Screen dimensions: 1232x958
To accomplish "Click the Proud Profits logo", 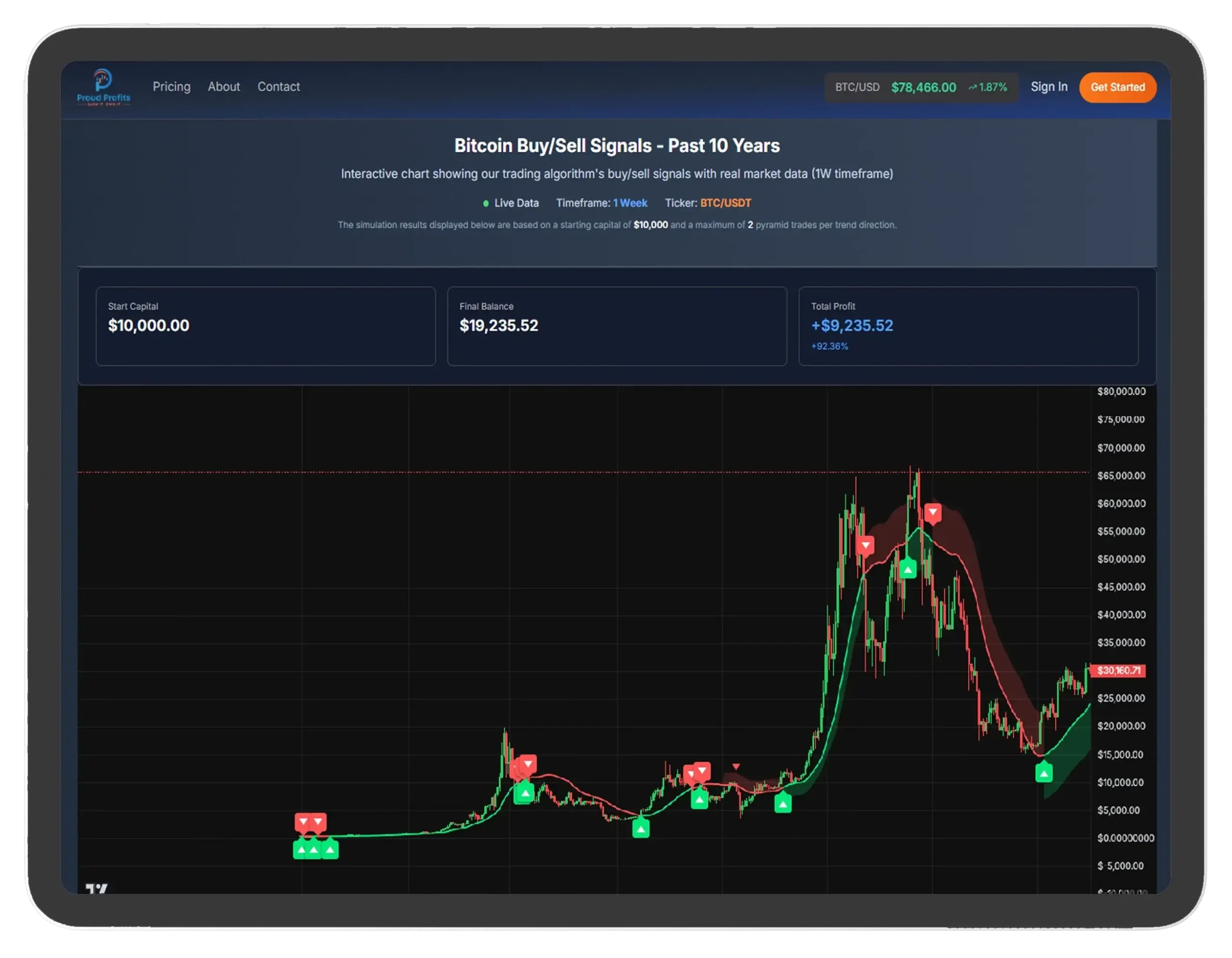I will (103, 87).
